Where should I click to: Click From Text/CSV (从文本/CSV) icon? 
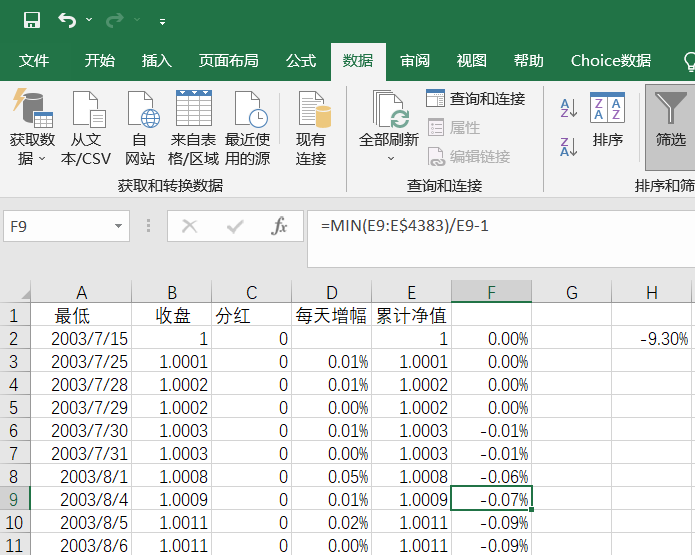pos(86,128)
